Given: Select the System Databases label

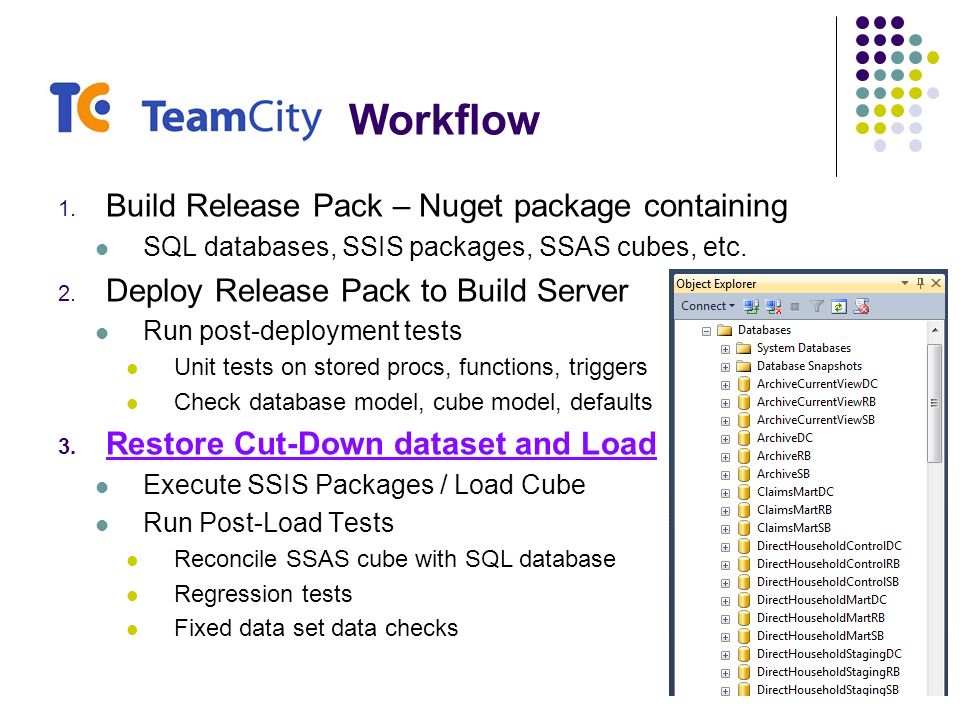Looking at the screenshot, I should tap(804, 348).
